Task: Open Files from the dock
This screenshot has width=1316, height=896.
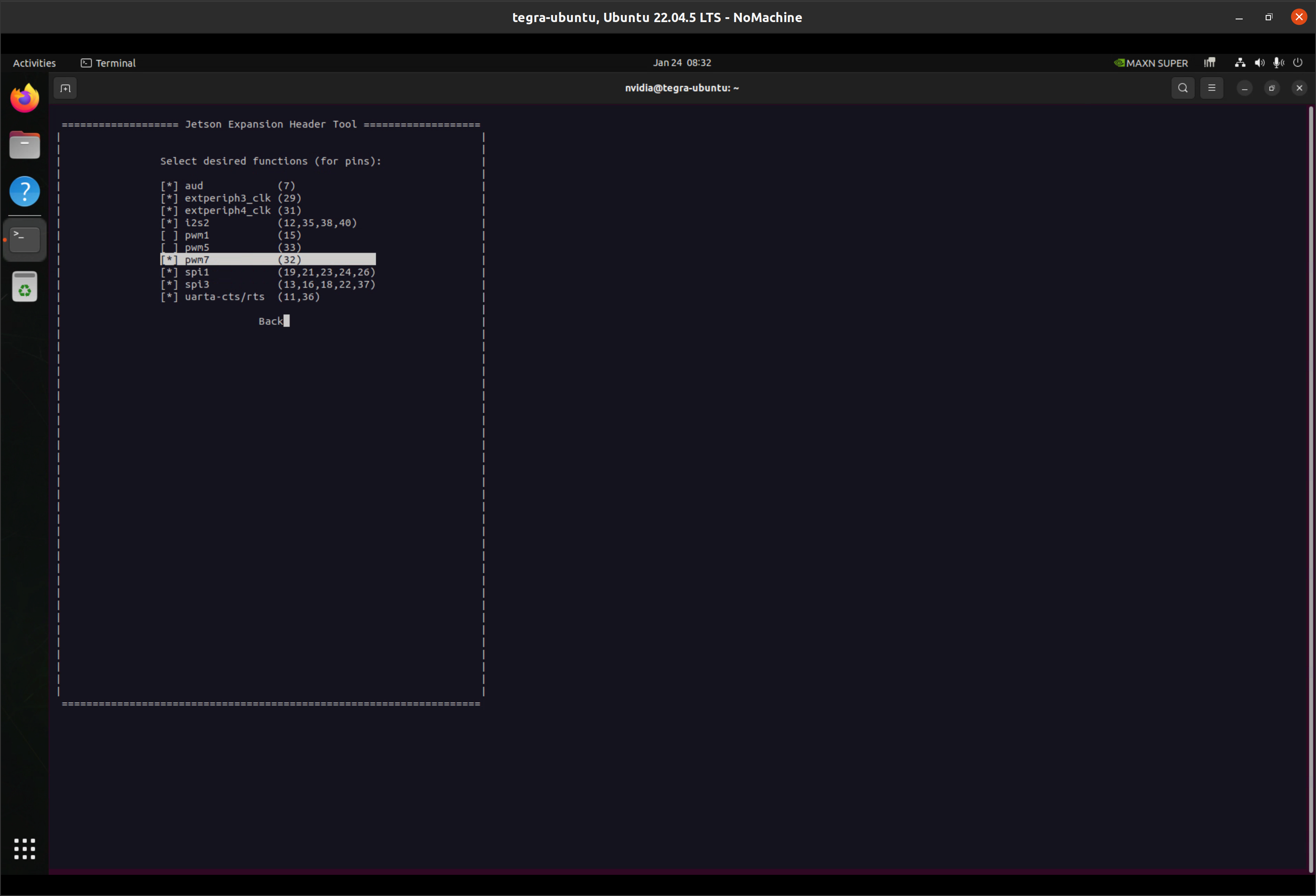Action: coord(25,146)
